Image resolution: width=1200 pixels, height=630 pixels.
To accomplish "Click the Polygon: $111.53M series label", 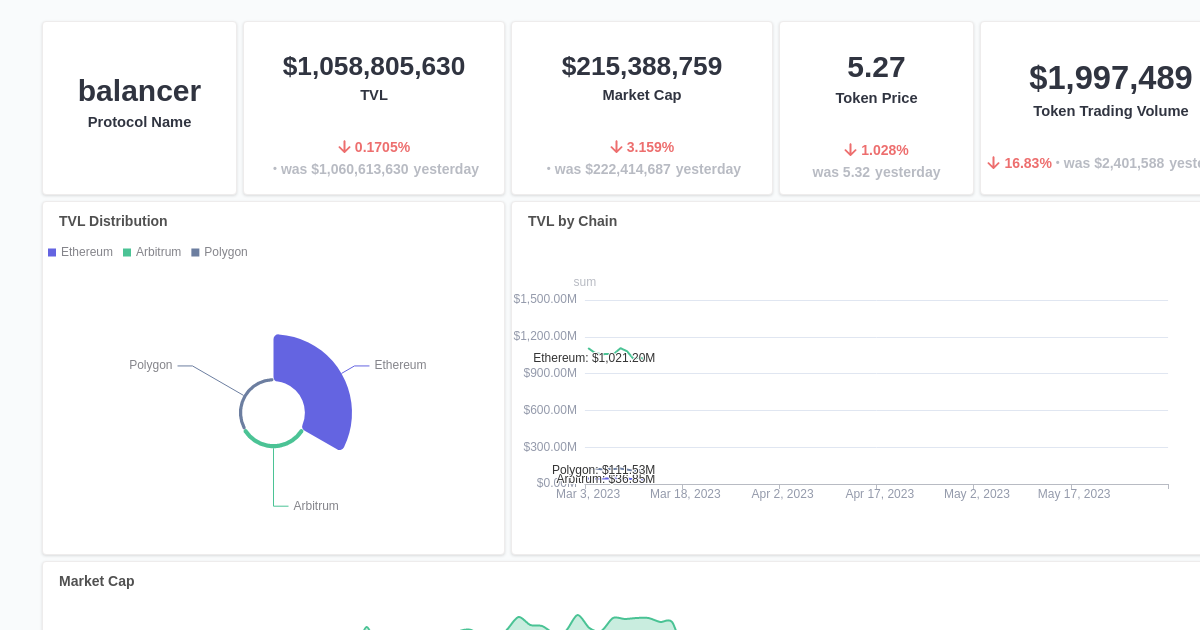I will [603, 469].
